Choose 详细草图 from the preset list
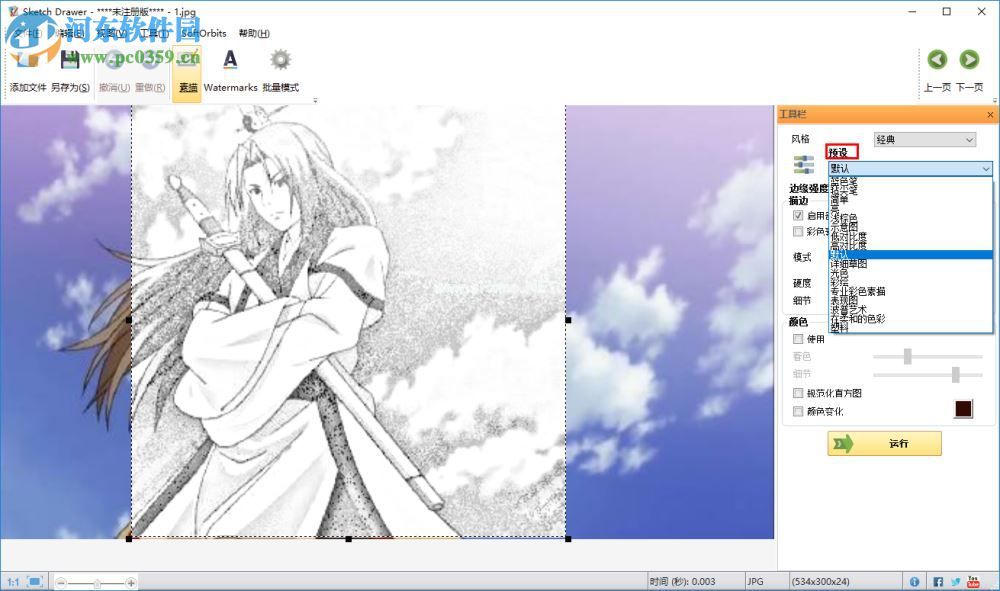 coord(848,264)
